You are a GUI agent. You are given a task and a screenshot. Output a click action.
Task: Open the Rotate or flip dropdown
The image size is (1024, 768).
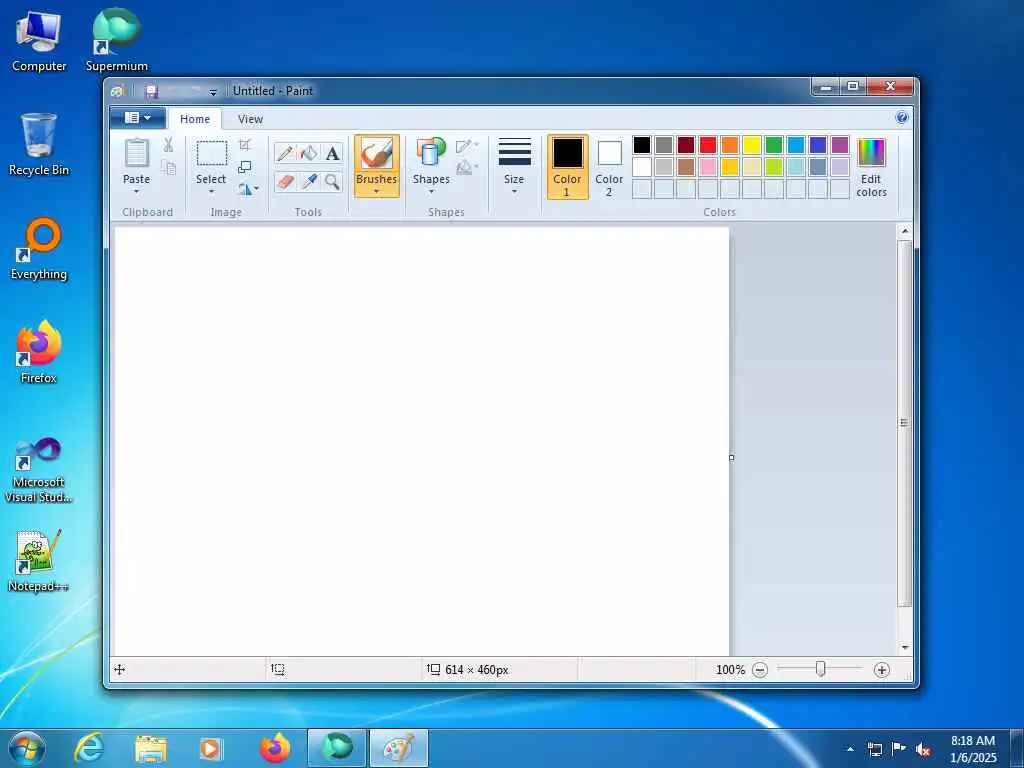tap(248, 189)
